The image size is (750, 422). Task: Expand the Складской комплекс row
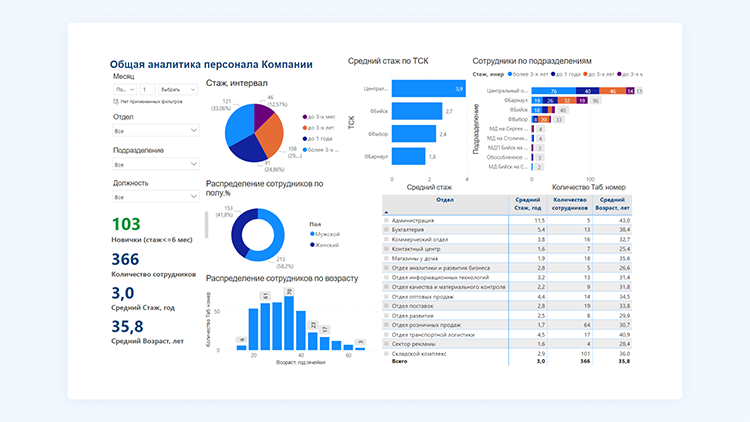click(388, 353)
